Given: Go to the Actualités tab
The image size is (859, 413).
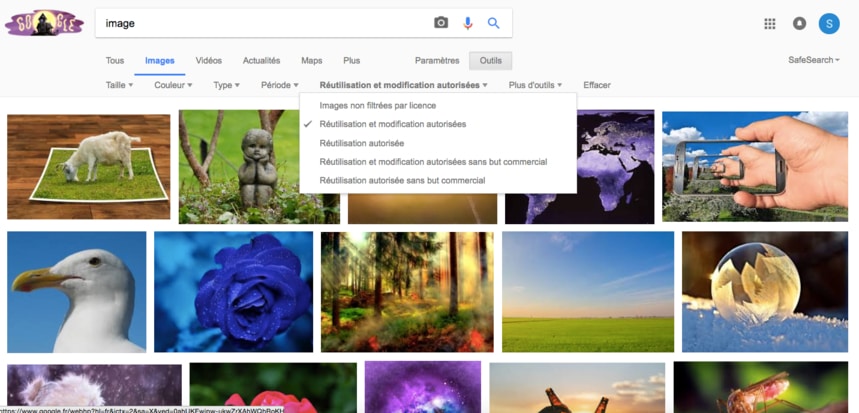Looking at the screenshot, I should click(261, 61).
